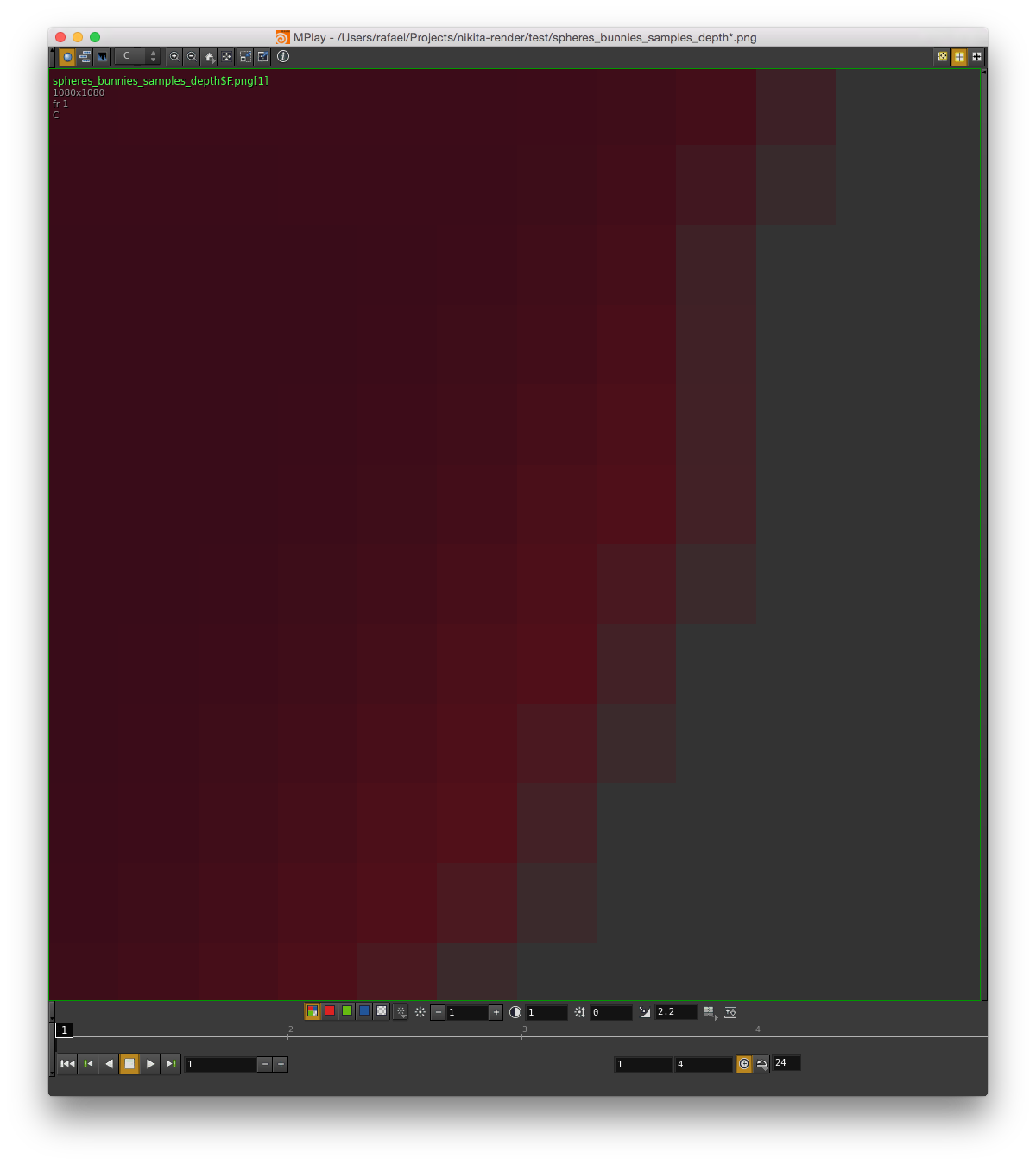The height and width of the screenshot is (1165, 1036).
Task: Toggle real-time playback clock icon
Action: [x=744, y=1064]
